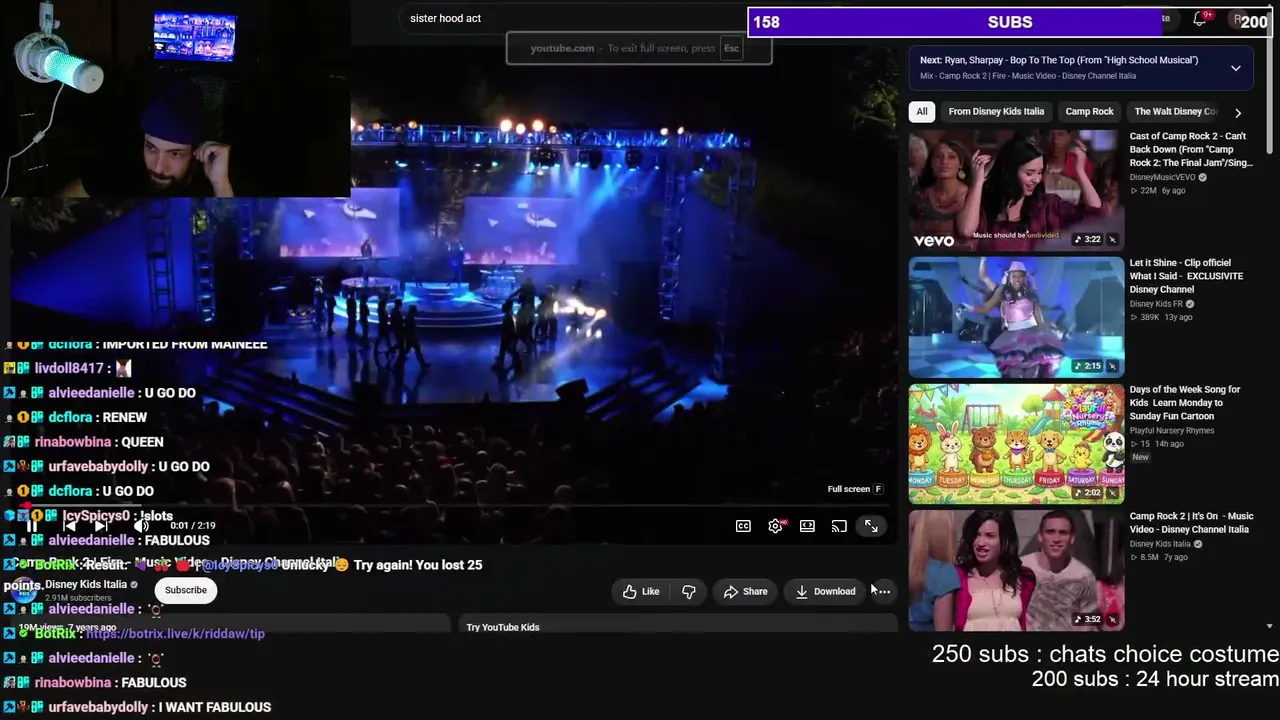Like the Camp Rock 2 video

[640, 591]
